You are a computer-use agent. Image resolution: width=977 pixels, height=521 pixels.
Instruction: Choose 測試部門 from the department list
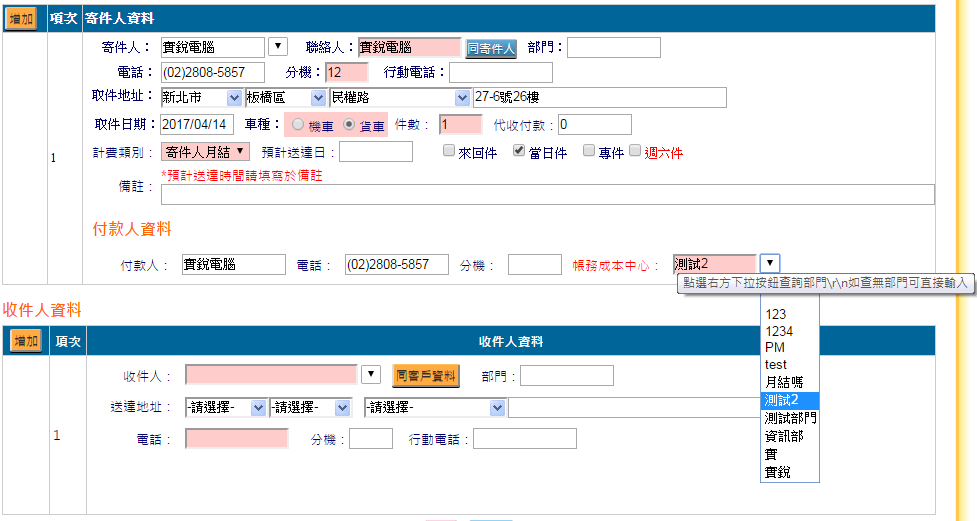click(790, 418)
